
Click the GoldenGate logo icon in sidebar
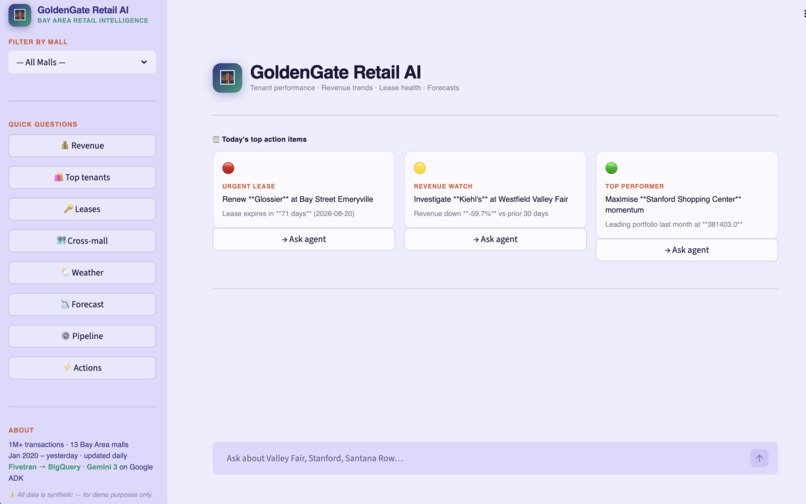tap(20, 14)
